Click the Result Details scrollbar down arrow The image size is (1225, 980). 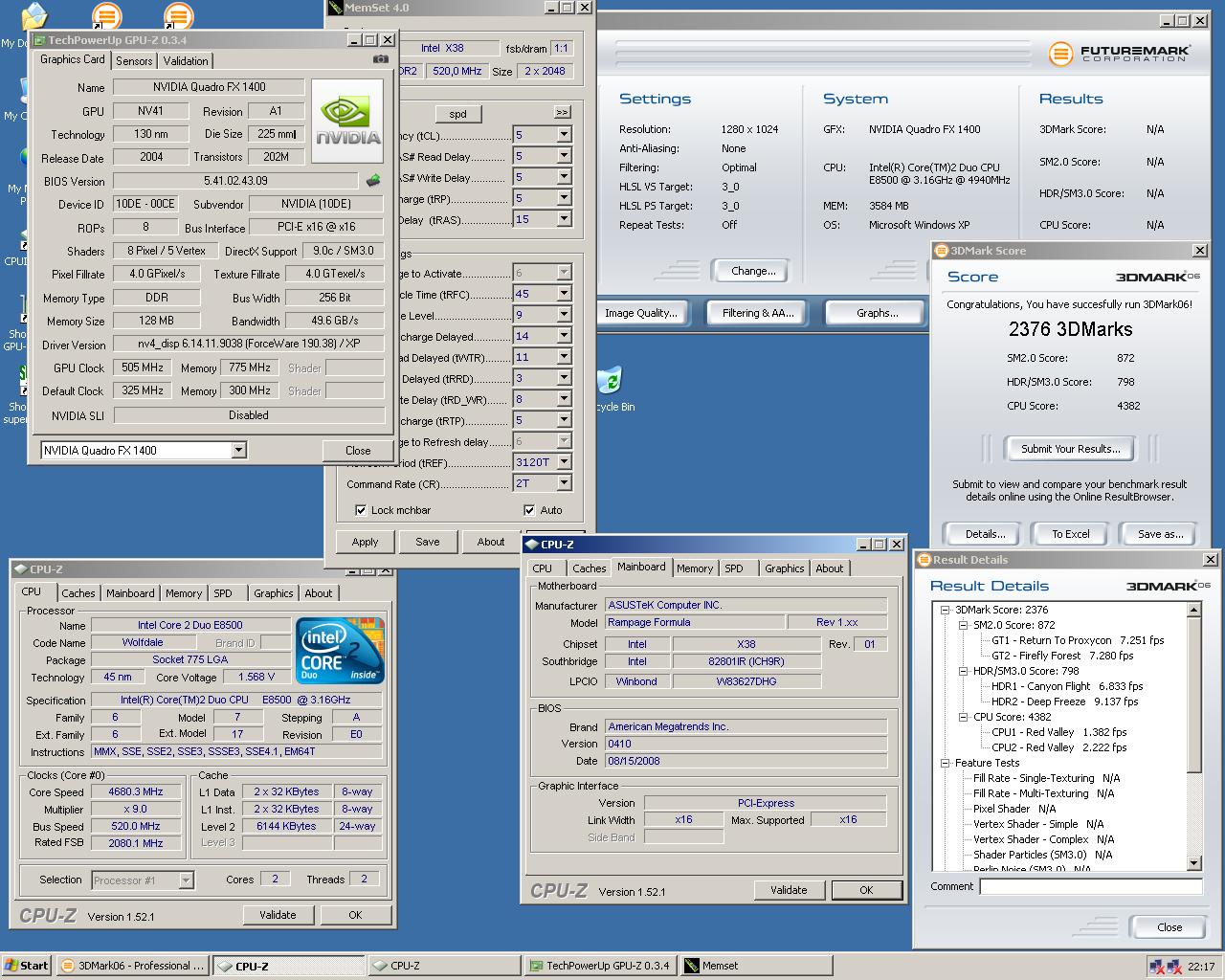pos(1193,863)
